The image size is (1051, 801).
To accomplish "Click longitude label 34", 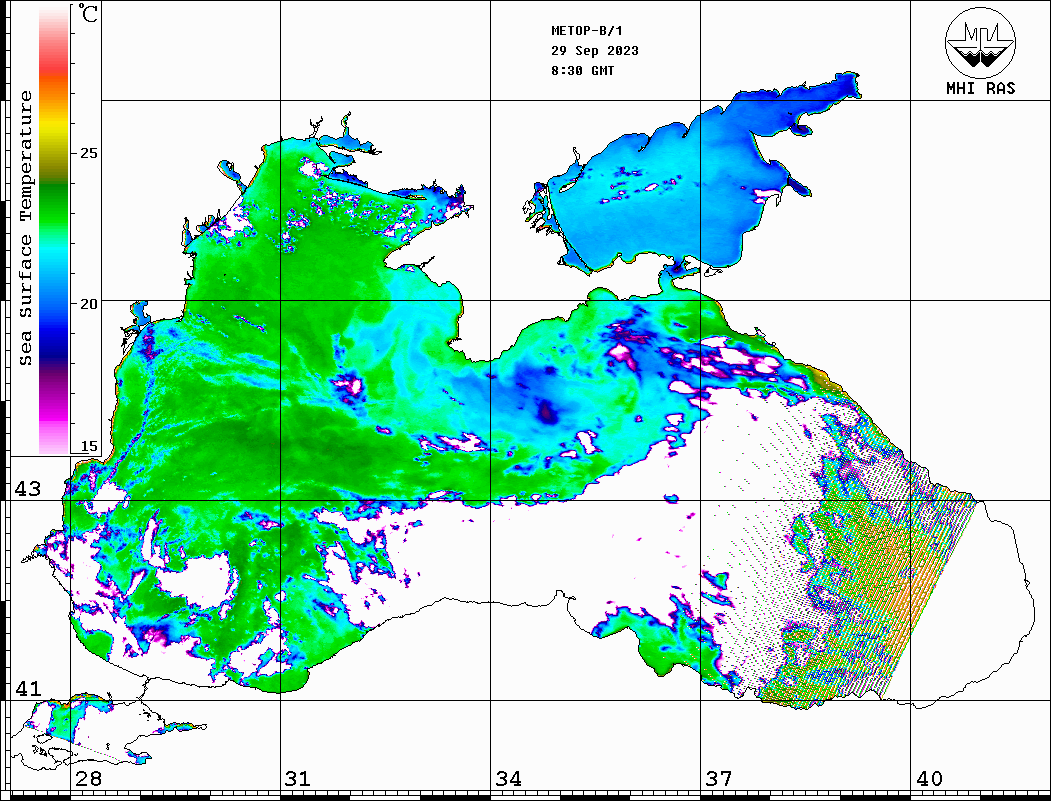I will click(x=508, y=778).
